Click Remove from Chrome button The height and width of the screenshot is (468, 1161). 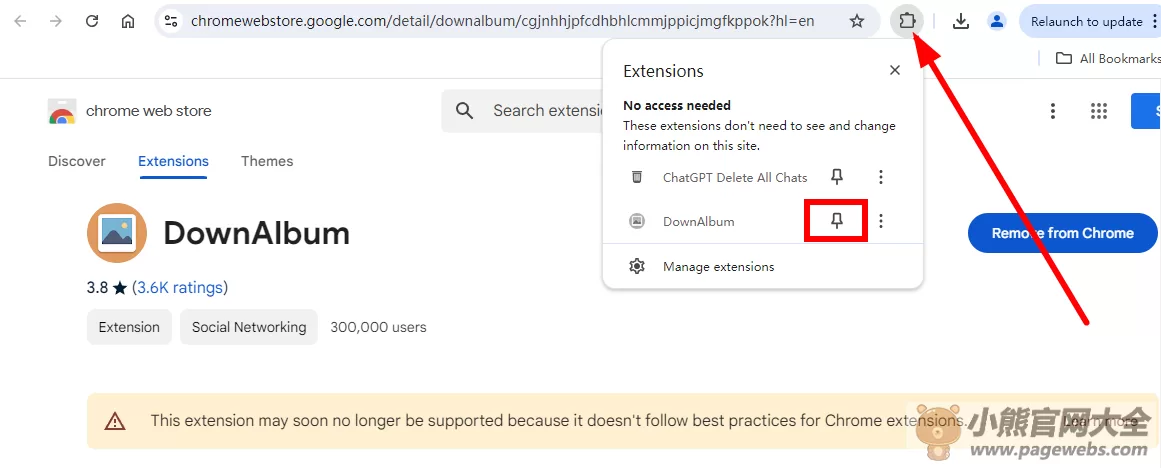pos(1063,233)
